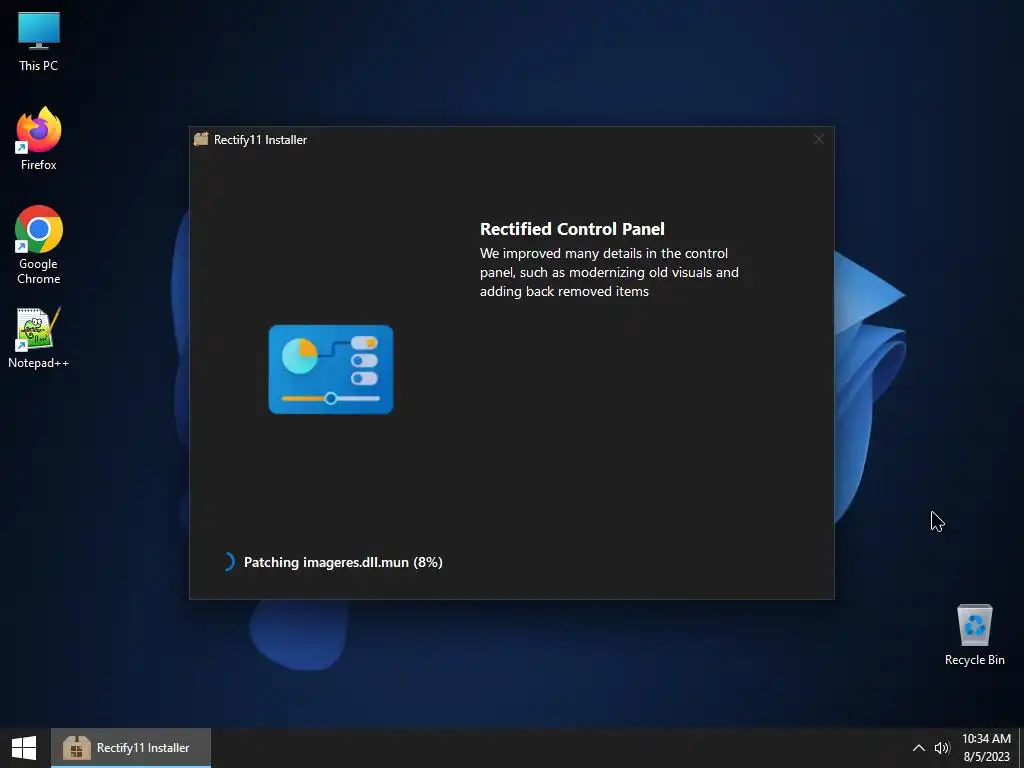Click the greyed-out installer close button
This screenshot has width=1024, height=768.
tap(819, 139)
